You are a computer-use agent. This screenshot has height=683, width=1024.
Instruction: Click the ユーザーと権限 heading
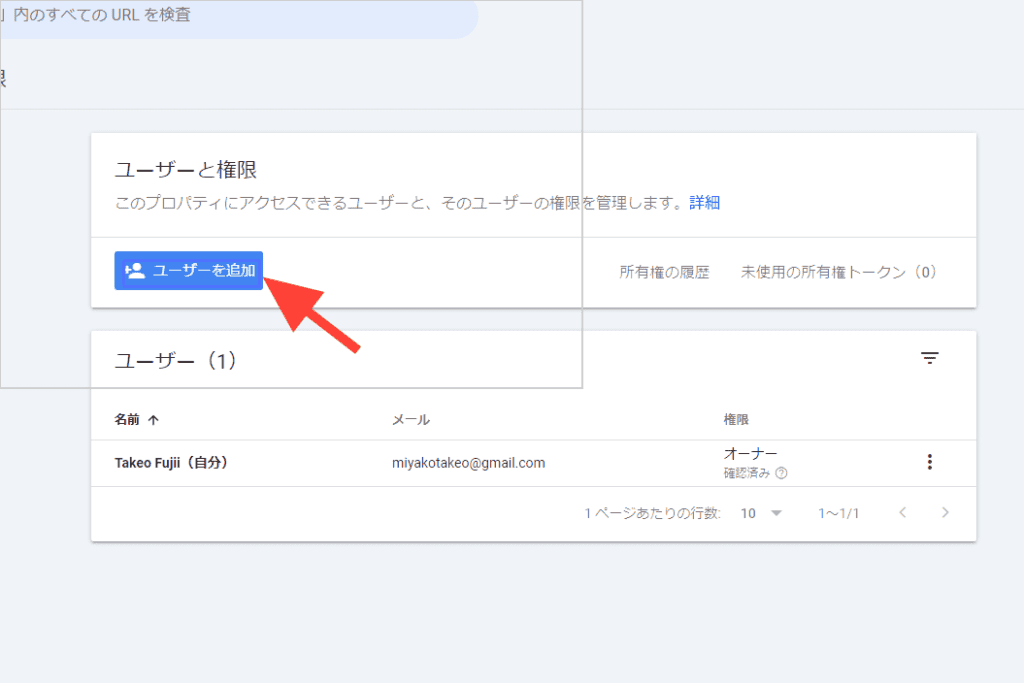[x=185, y=170]
